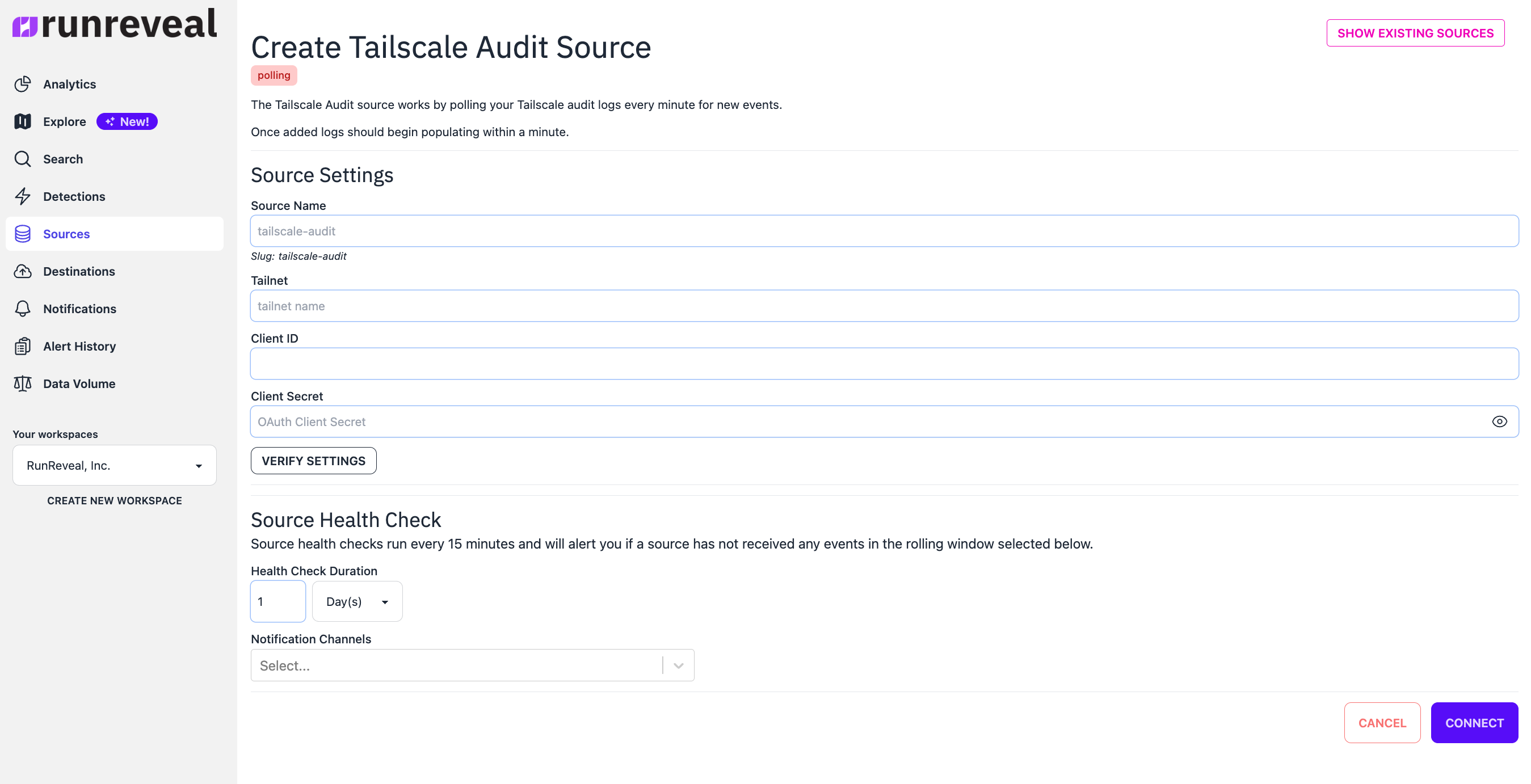Focus the Tailnet name input field
The width and height of the screenshot is (1531, 784).
tap(884, 306)
